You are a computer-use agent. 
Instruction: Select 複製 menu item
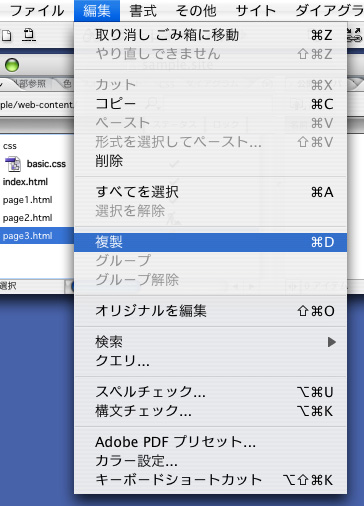[x=210, y=242]
